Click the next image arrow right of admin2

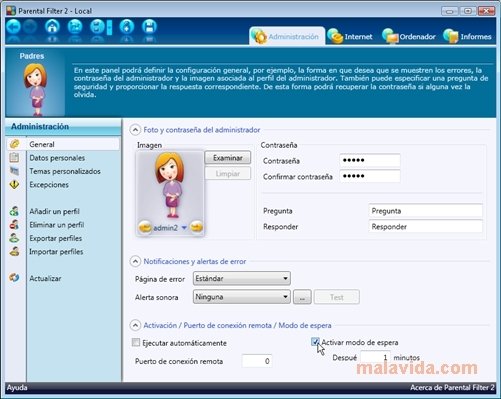pos(196,227)
